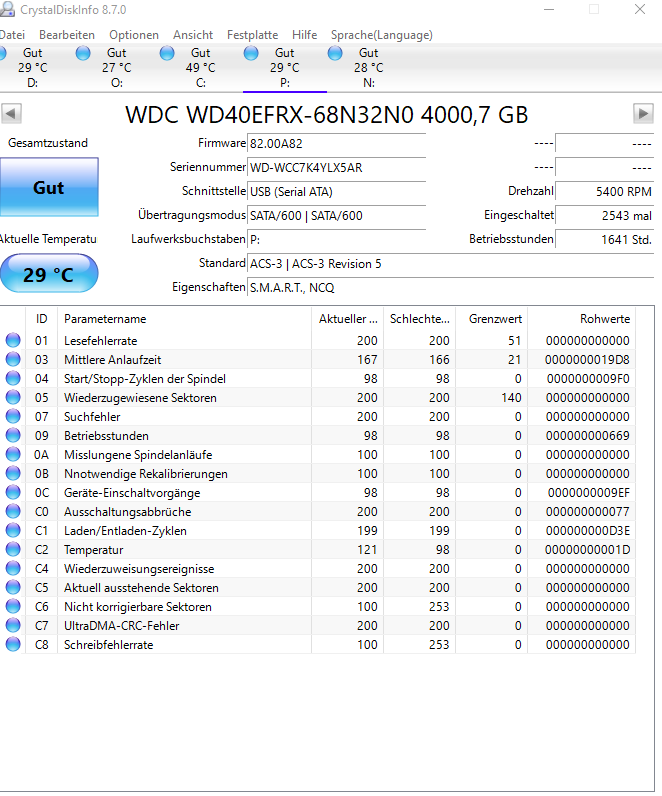Click the Grenzwert value 140

(511, 397)
